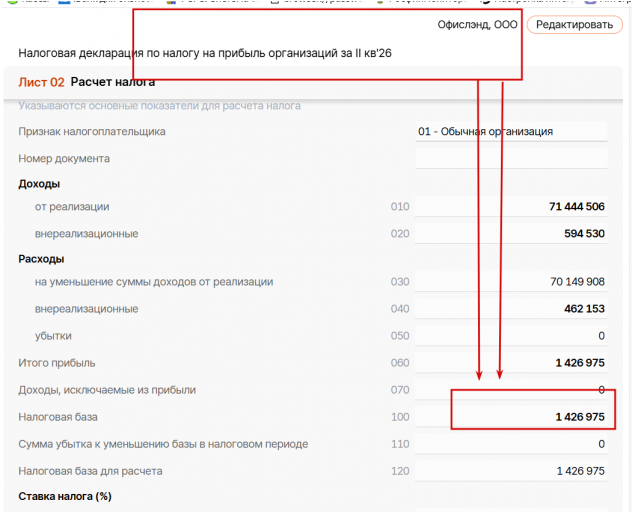
Task: Click the Ставка налога (%) heading
Action: click(65, 496)
